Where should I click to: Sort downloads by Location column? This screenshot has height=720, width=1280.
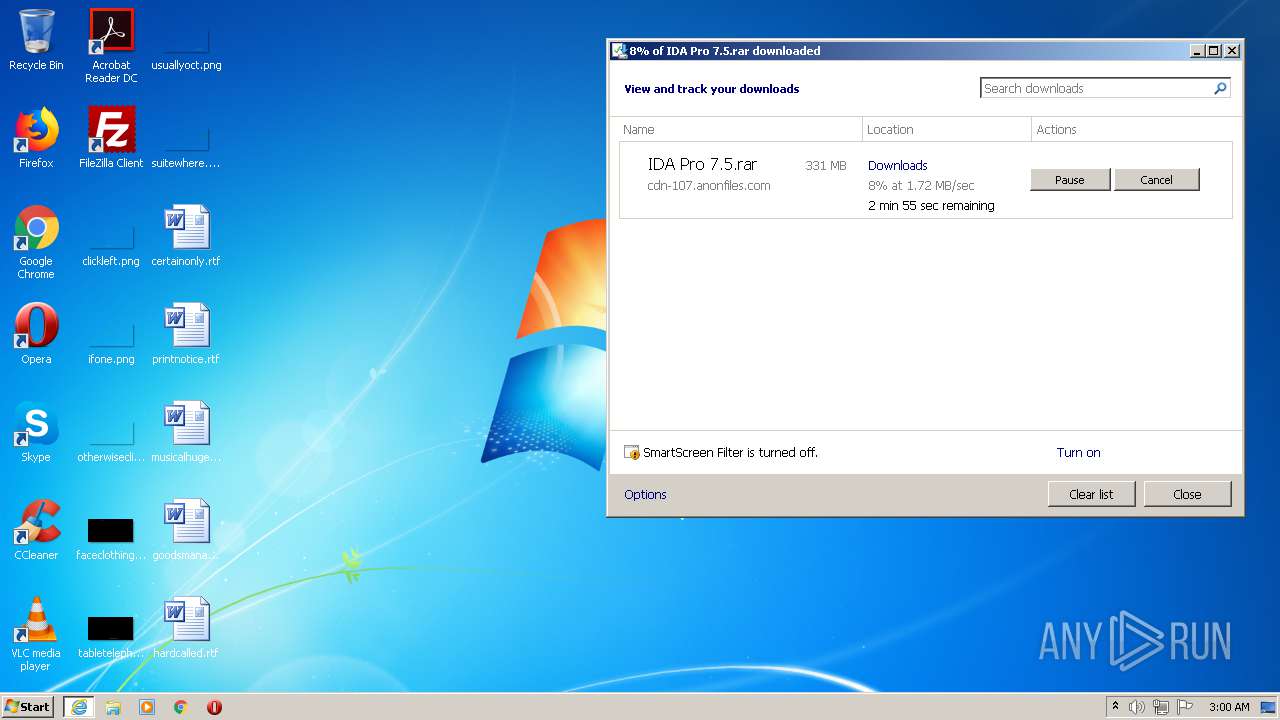click(947, 129)
